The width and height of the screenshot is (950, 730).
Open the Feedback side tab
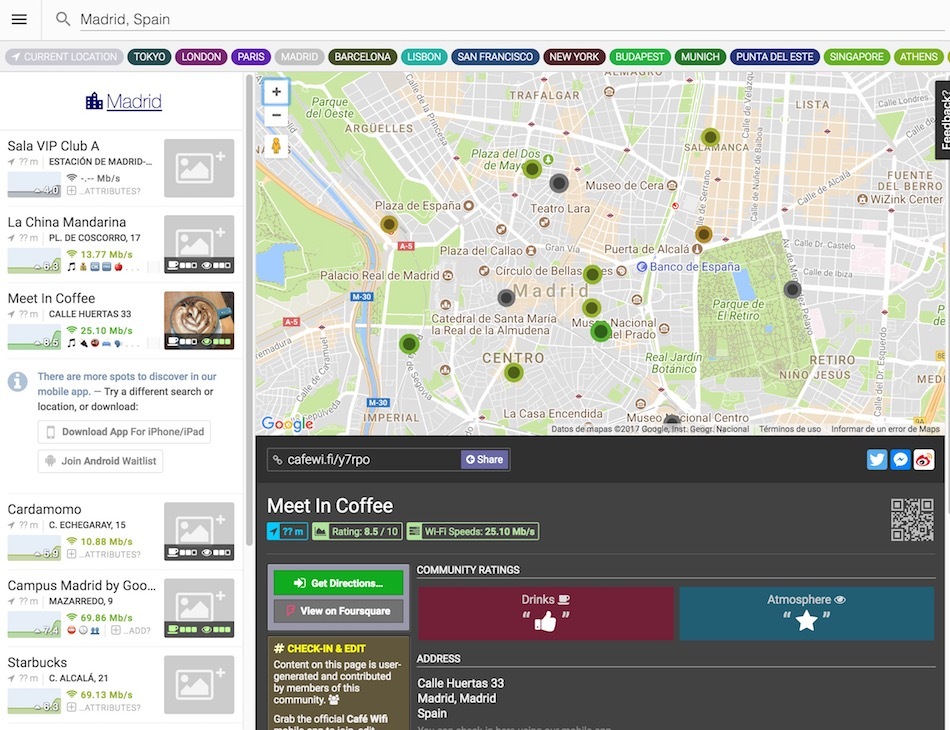941,119
